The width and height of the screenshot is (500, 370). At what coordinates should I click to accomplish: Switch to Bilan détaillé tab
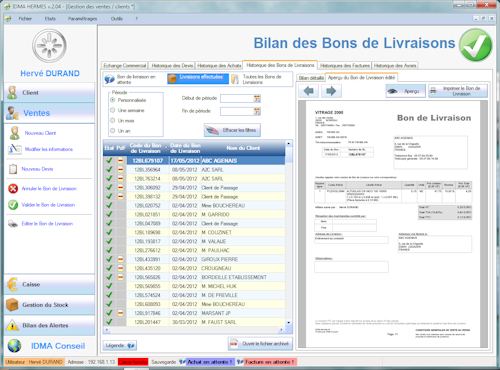click(311, 78)
